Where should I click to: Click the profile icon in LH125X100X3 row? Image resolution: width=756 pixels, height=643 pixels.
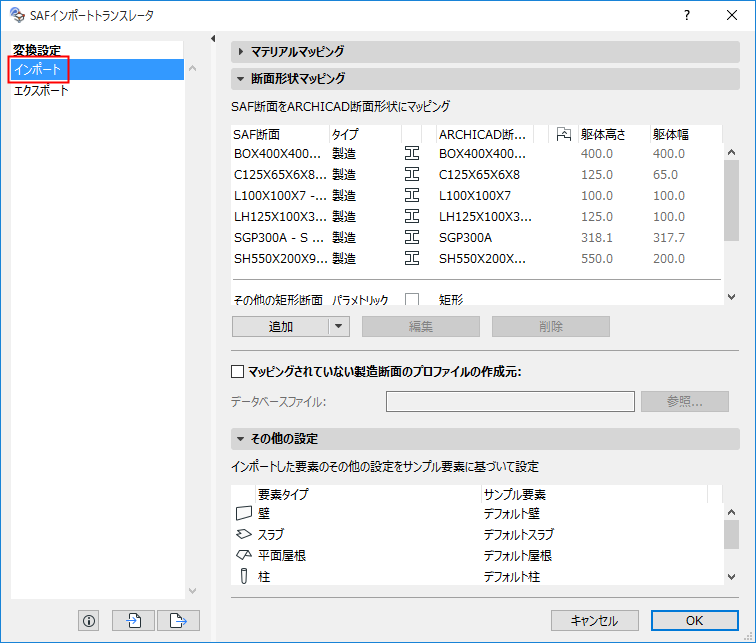(x=412, y=216)
